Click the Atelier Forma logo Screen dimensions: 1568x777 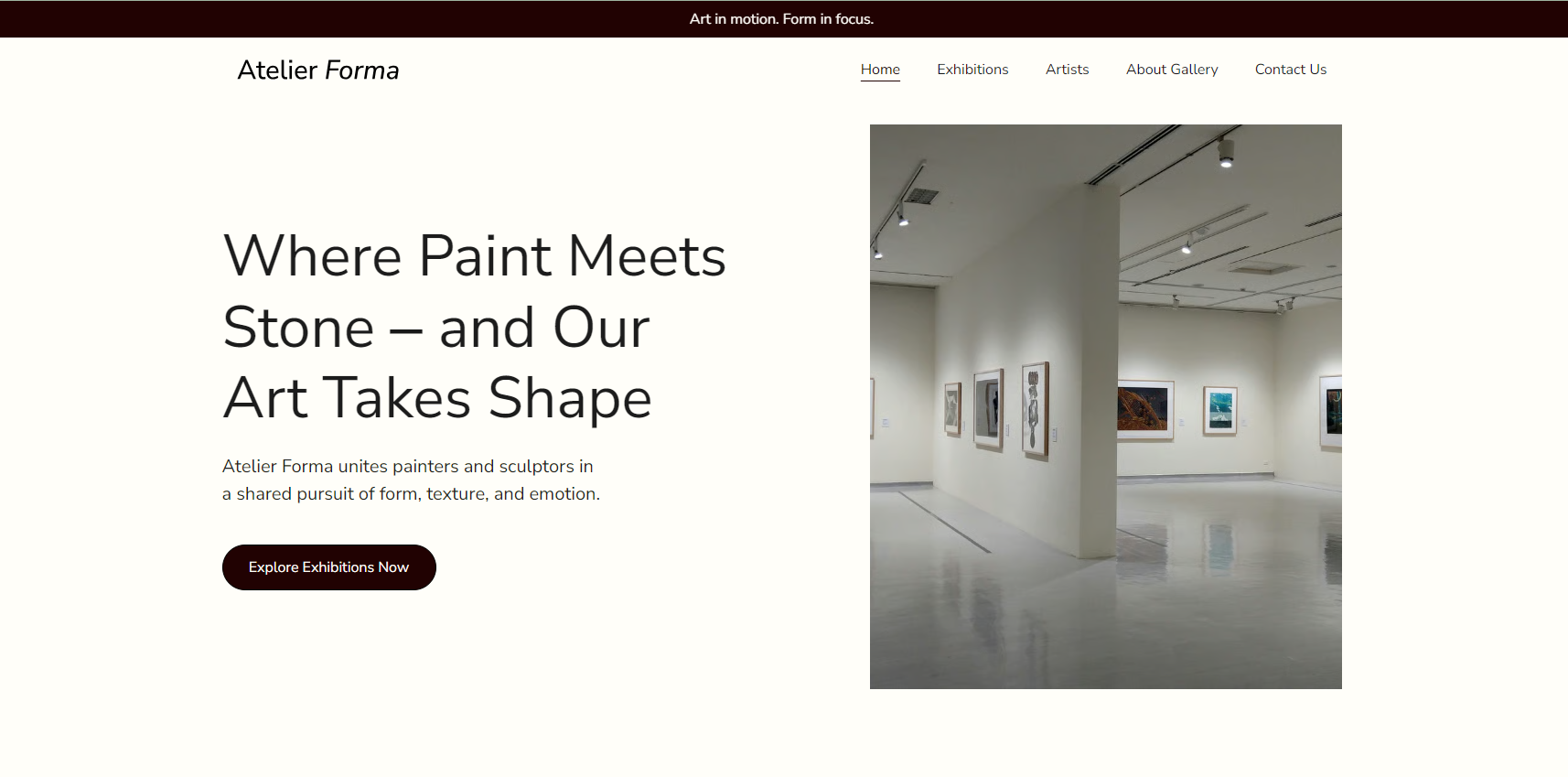317,70
